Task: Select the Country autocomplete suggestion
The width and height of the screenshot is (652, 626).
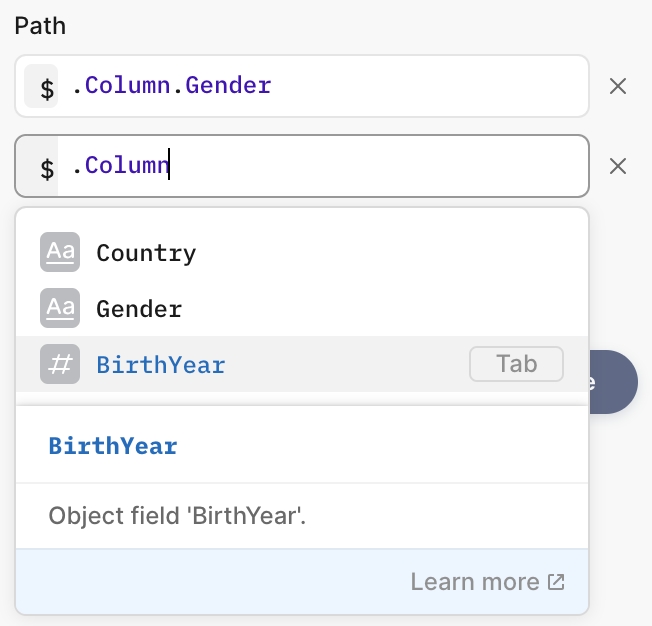Action: coord(146,253)
